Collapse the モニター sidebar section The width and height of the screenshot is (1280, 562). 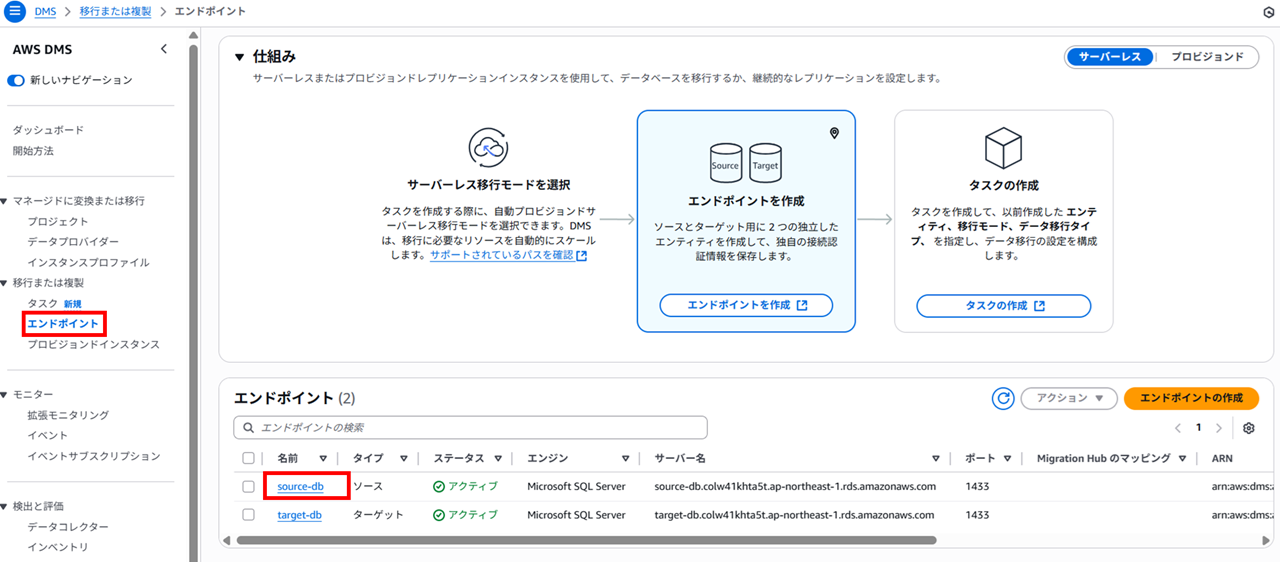(5, 394)
